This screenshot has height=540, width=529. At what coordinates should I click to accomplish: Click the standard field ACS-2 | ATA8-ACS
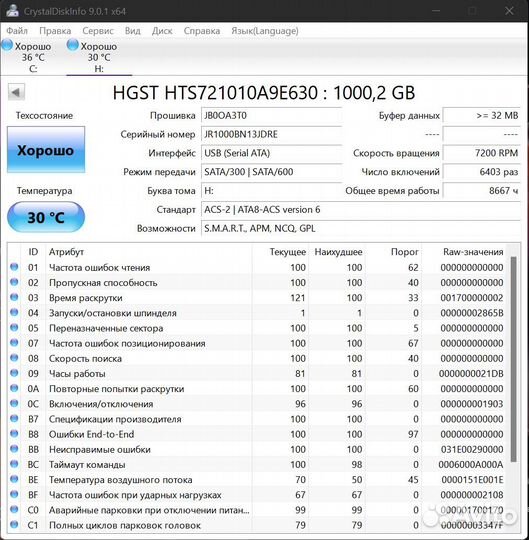[361, 209]
